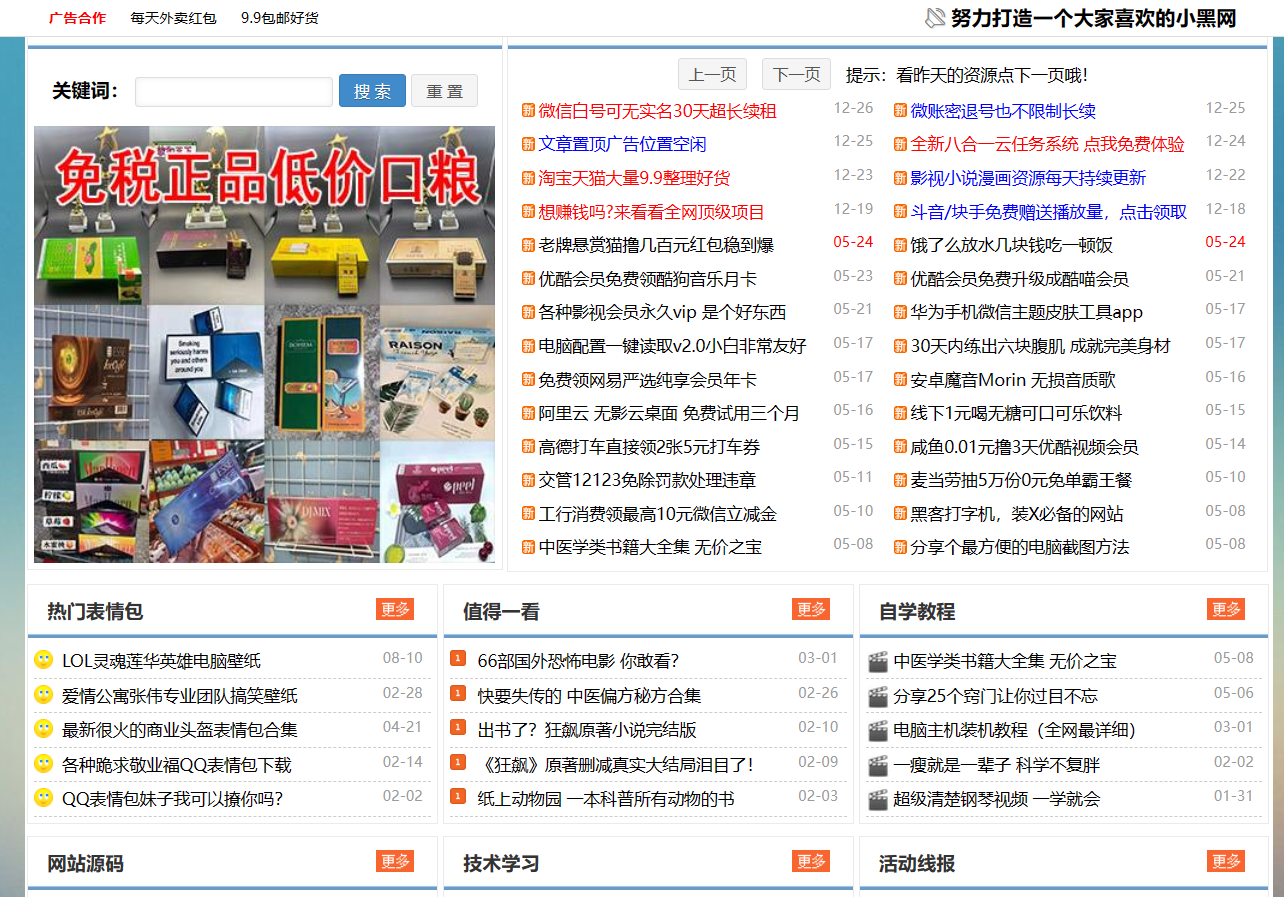The height and width of the screenshot is (897, 1284).
Task: Click the 自学教程 section heading
Action: tap(917, 611)
